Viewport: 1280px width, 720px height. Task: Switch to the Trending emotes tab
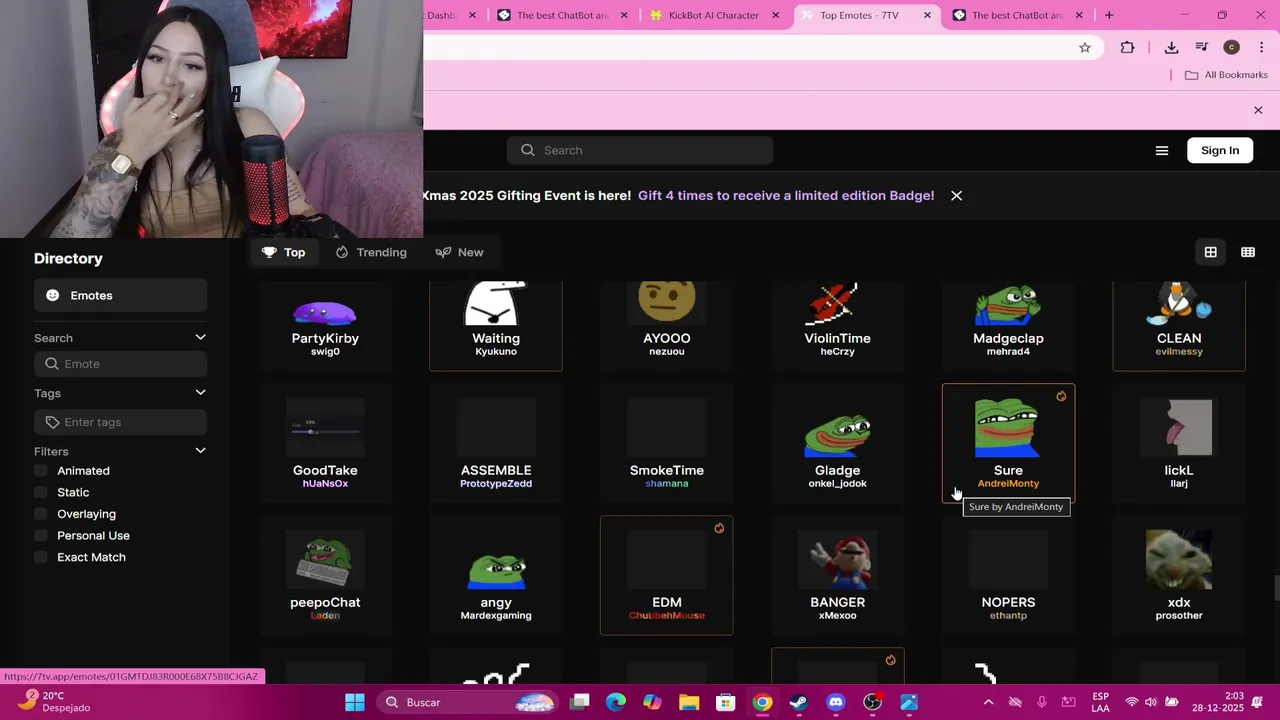point(371,252)
